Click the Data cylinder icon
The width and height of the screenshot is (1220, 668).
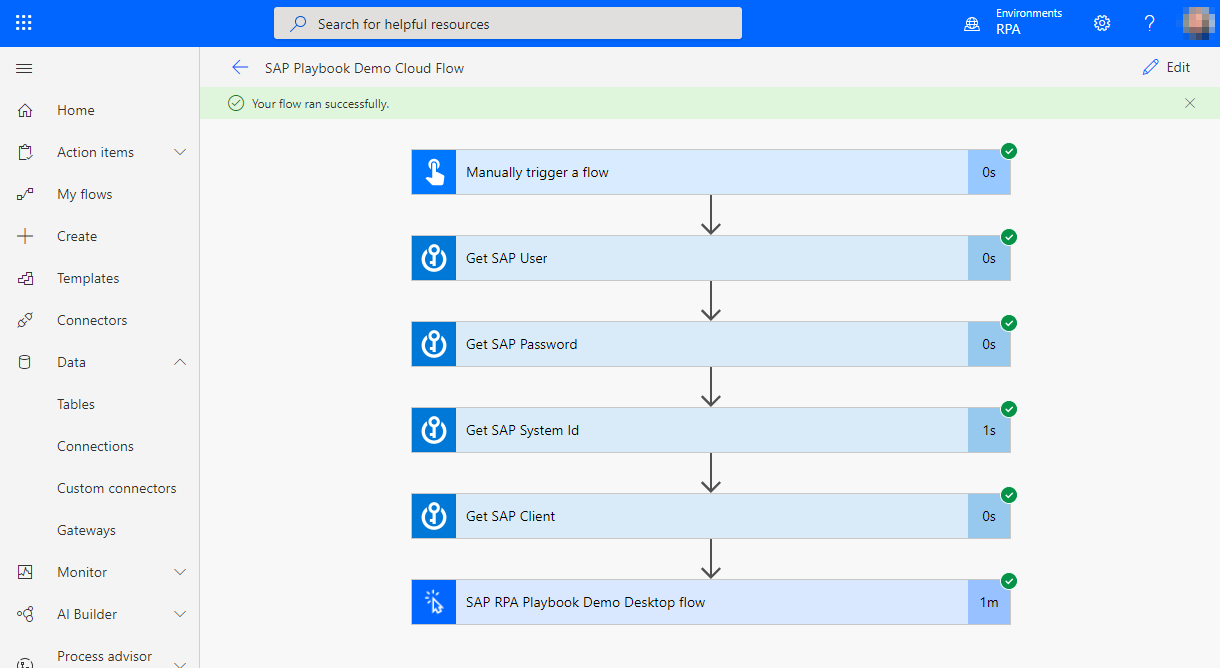[x=26, y=362]
